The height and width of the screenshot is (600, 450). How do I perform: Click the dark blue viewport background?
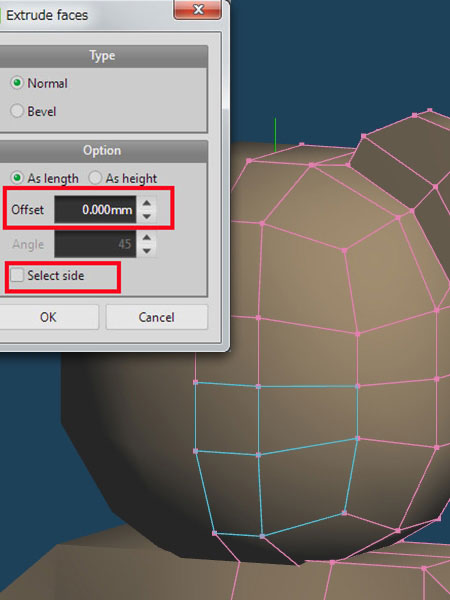click(337, 57)
